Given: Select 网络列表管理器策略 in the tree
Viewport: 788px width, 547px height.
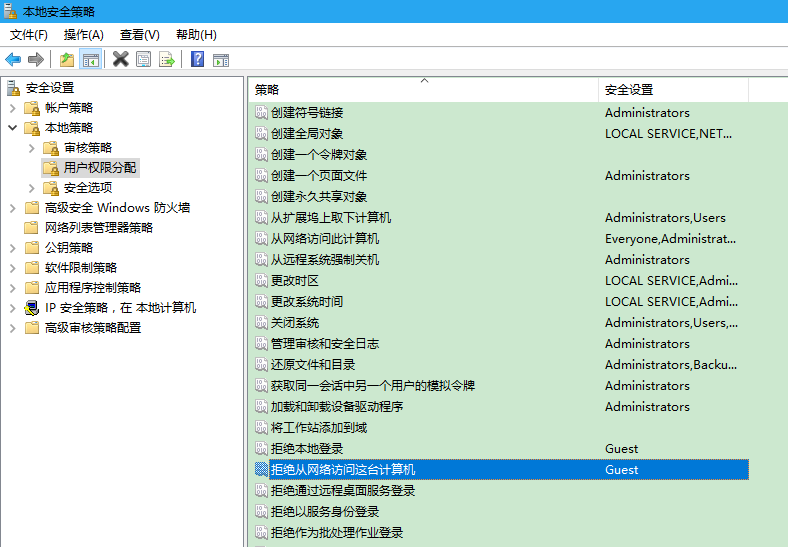Looking at the screenshot, I should tap(98, 228).
